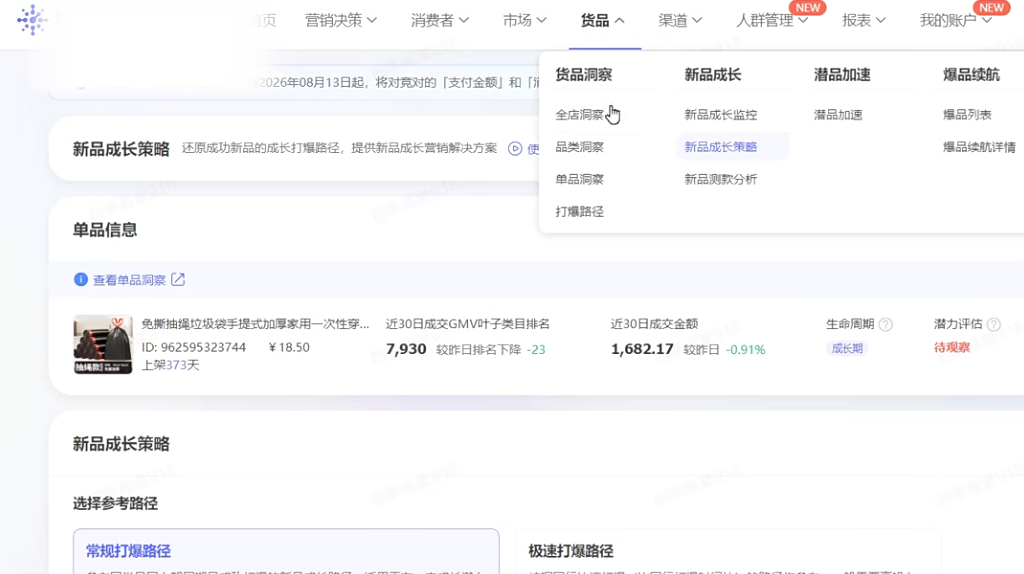Click the 单品信息 section heading
The height and width of the screenshot is (574, 1024).
coord(104,230)
